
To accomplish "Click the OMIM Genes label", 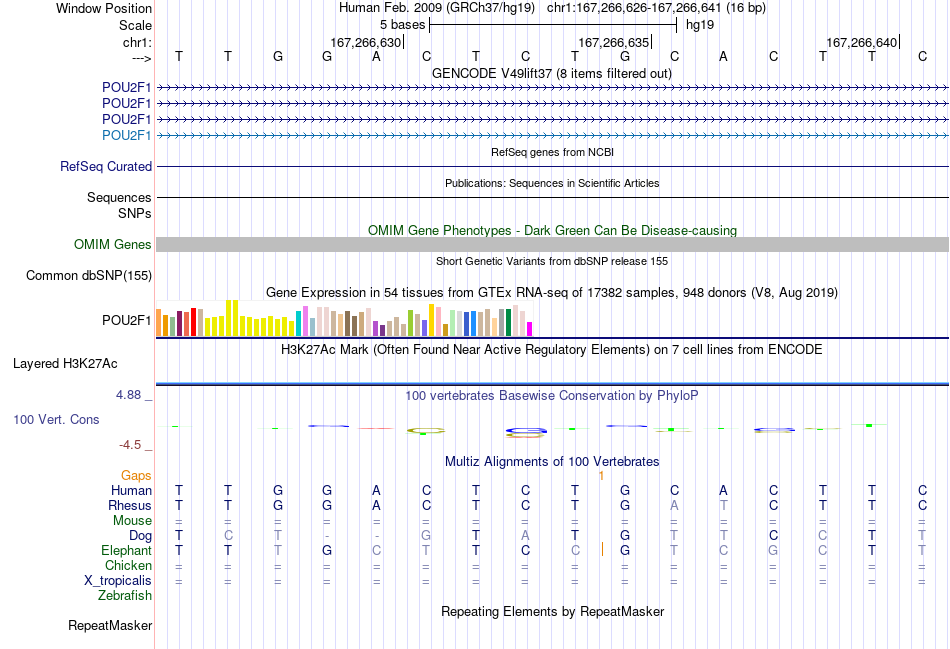I will (113, 244).
